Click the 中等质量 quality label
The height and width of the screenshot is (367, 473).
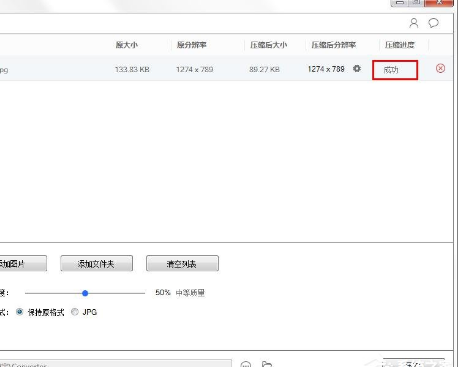(x=190, y=293)
